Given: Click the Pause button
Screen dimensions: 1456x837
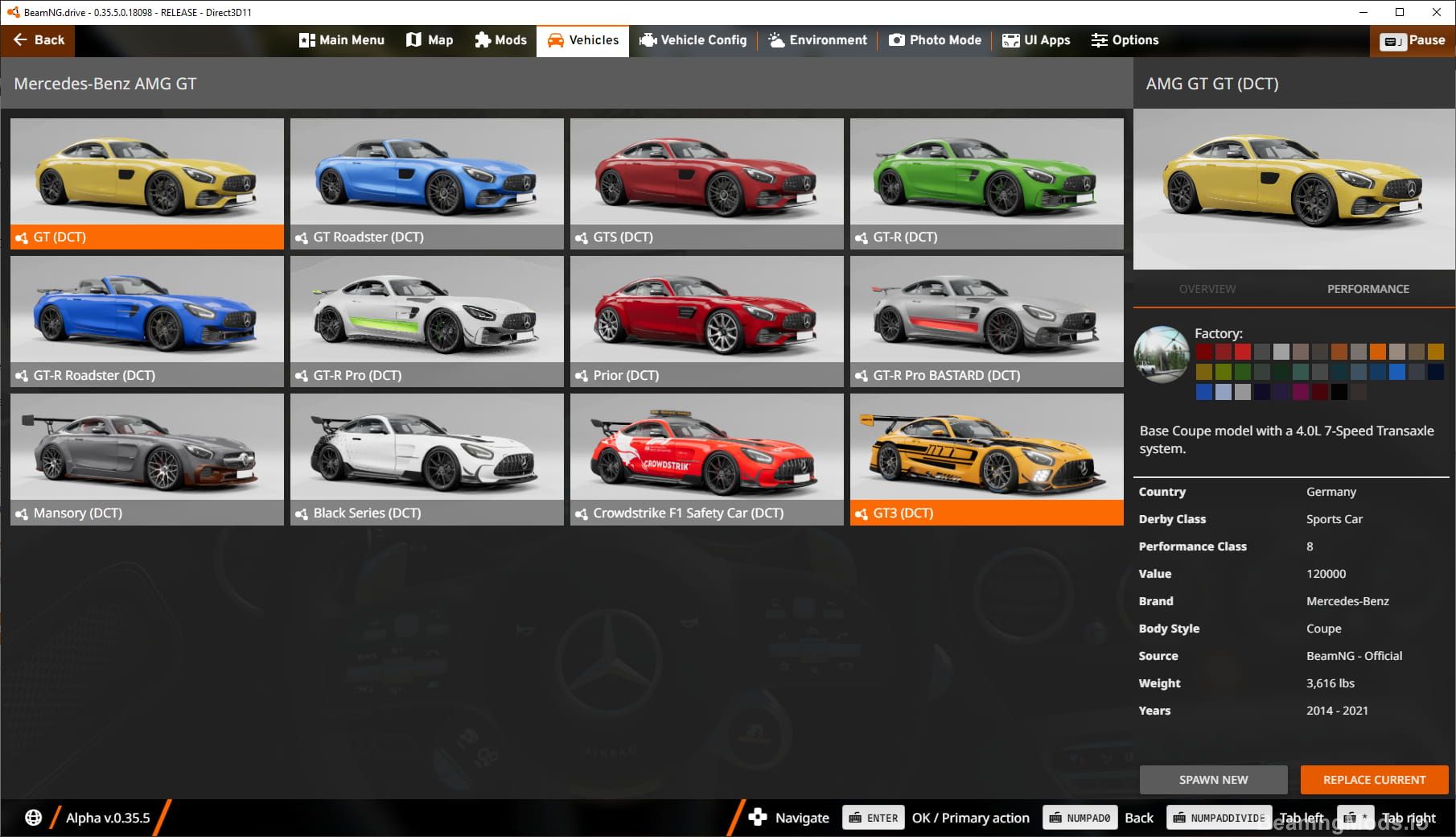Looking at the screenshot, I should [1413, 40].
